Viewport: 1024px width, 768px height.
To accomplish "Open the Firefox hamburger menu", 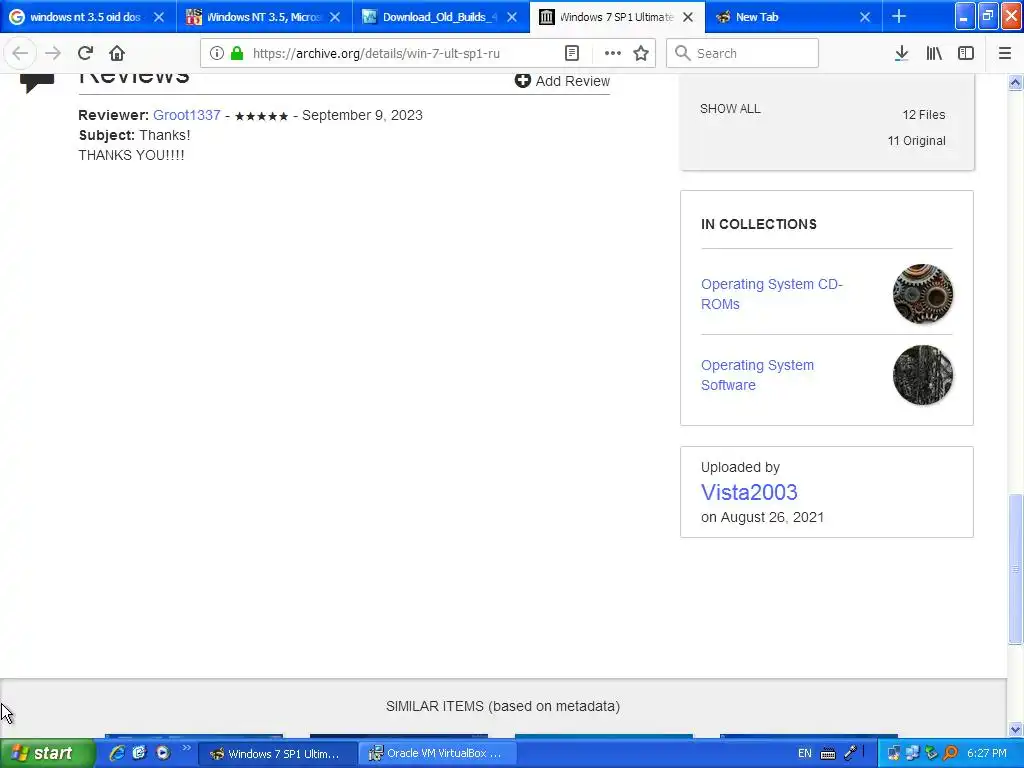I will pos(1005,53).
